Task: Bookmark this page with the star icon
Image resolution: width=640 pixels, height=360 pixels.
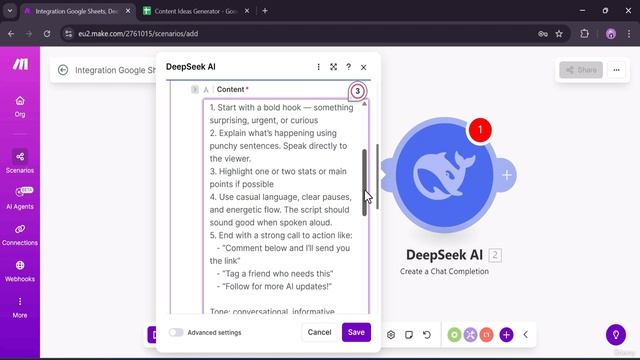Action: (559, 34)
